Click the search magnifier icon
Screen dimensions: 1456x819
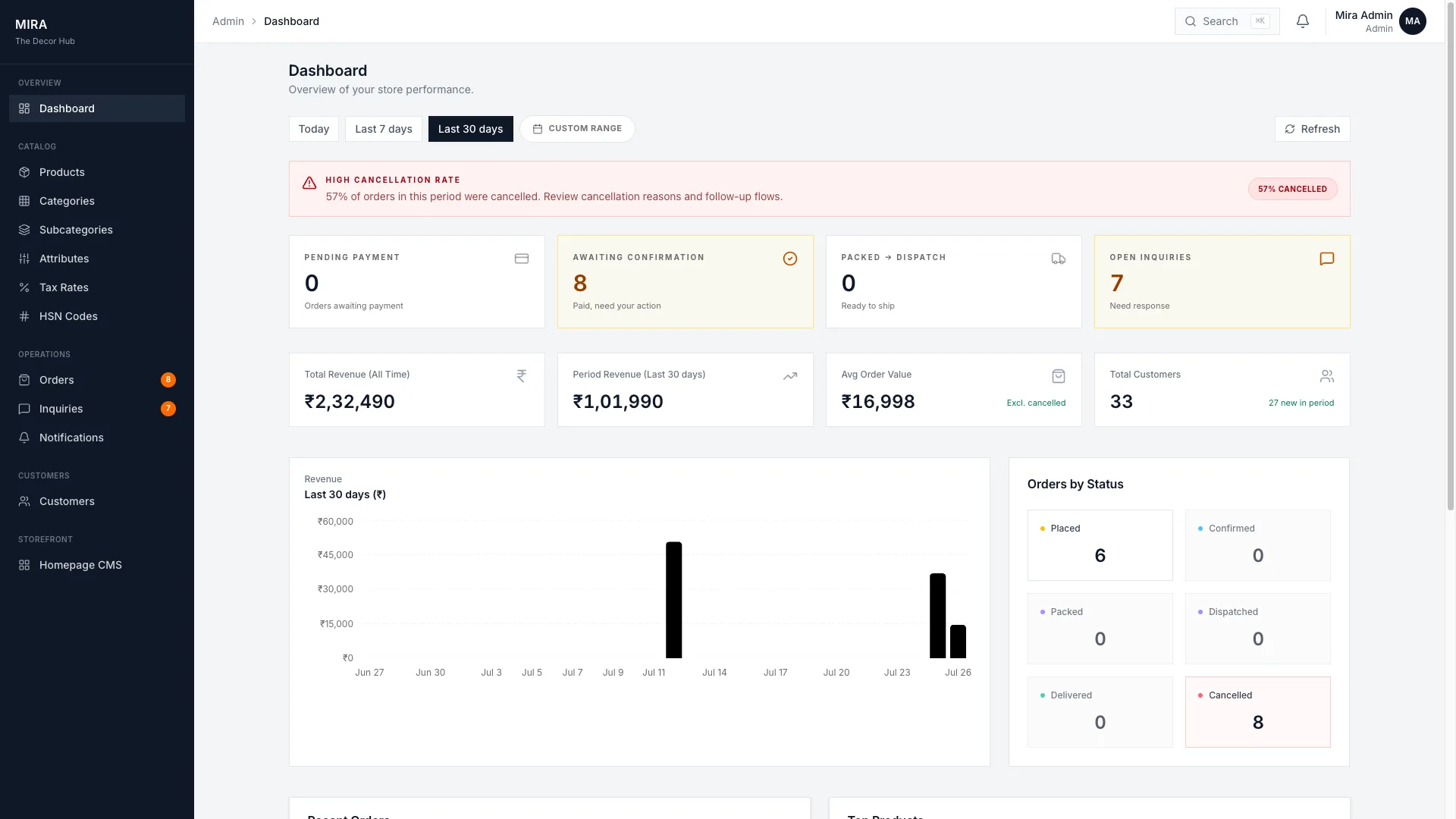(1191, 21)
